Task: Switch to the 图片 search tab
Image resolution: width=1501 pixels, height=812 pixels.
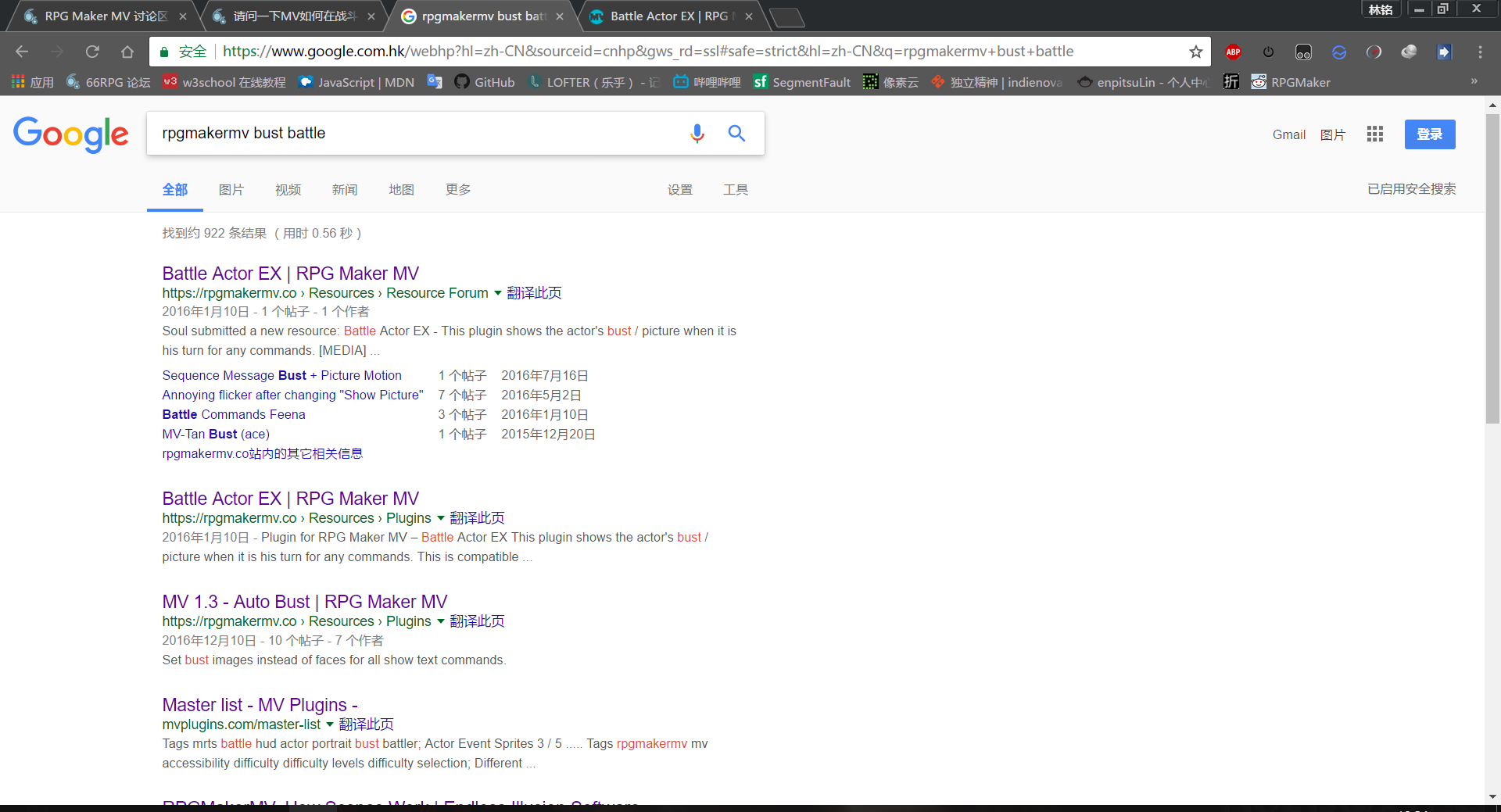Action: (x=231, y=190)
